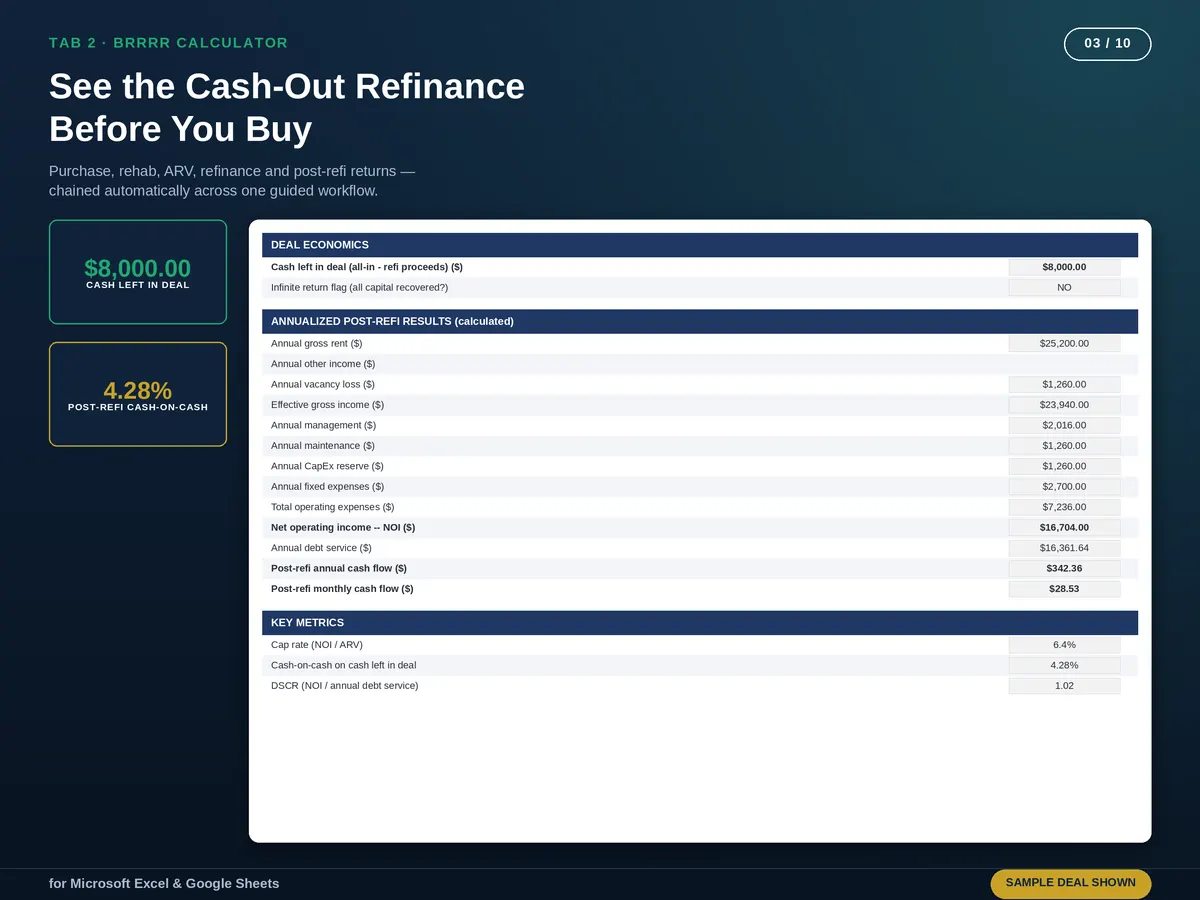This screenshot has width=1200, height=900.
Task: Click the SAMPLE DEAL SHOWN badge
Action: click(1071, 883)
